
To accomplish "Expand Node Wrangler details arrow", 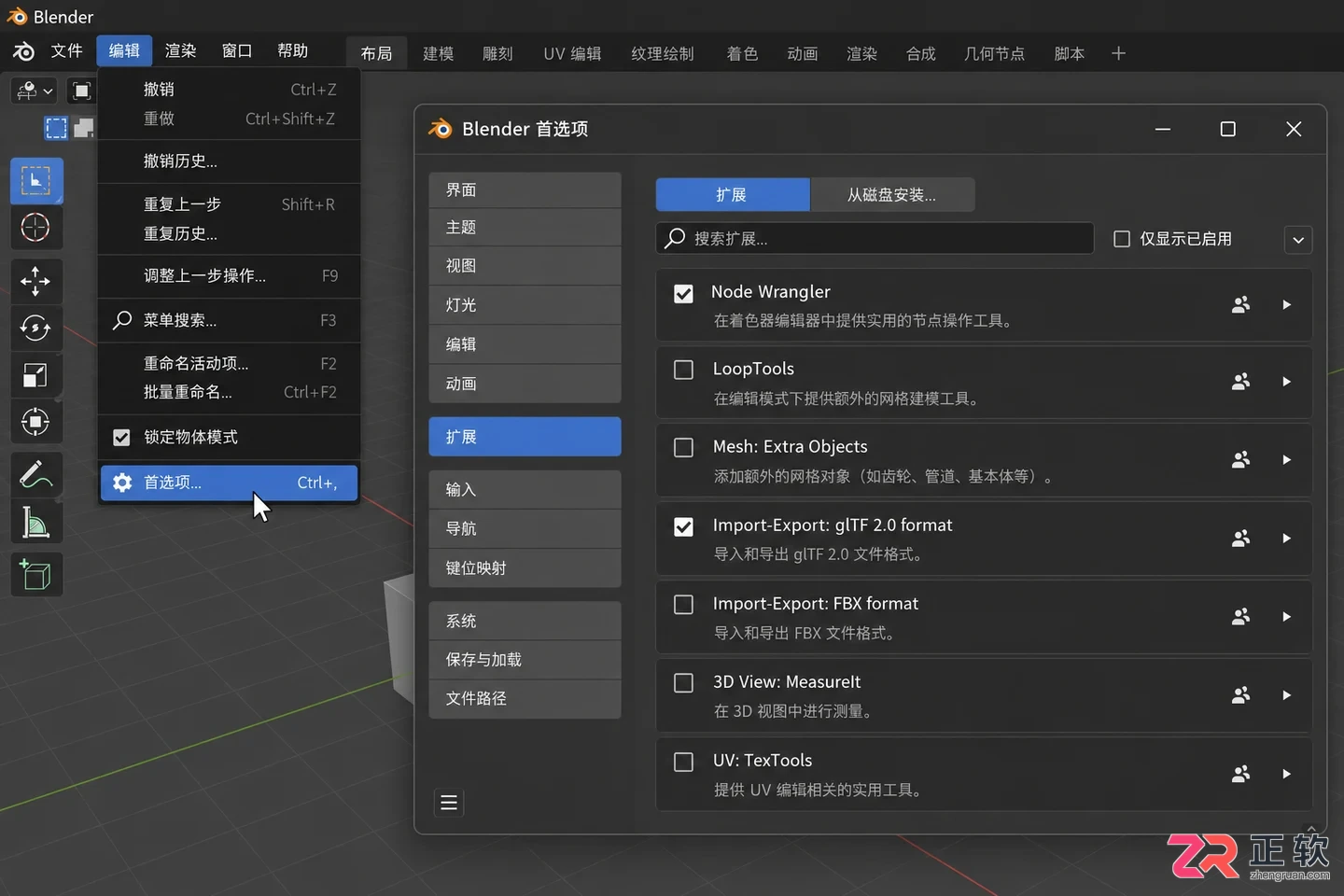I will click(x=1287, y=304).
